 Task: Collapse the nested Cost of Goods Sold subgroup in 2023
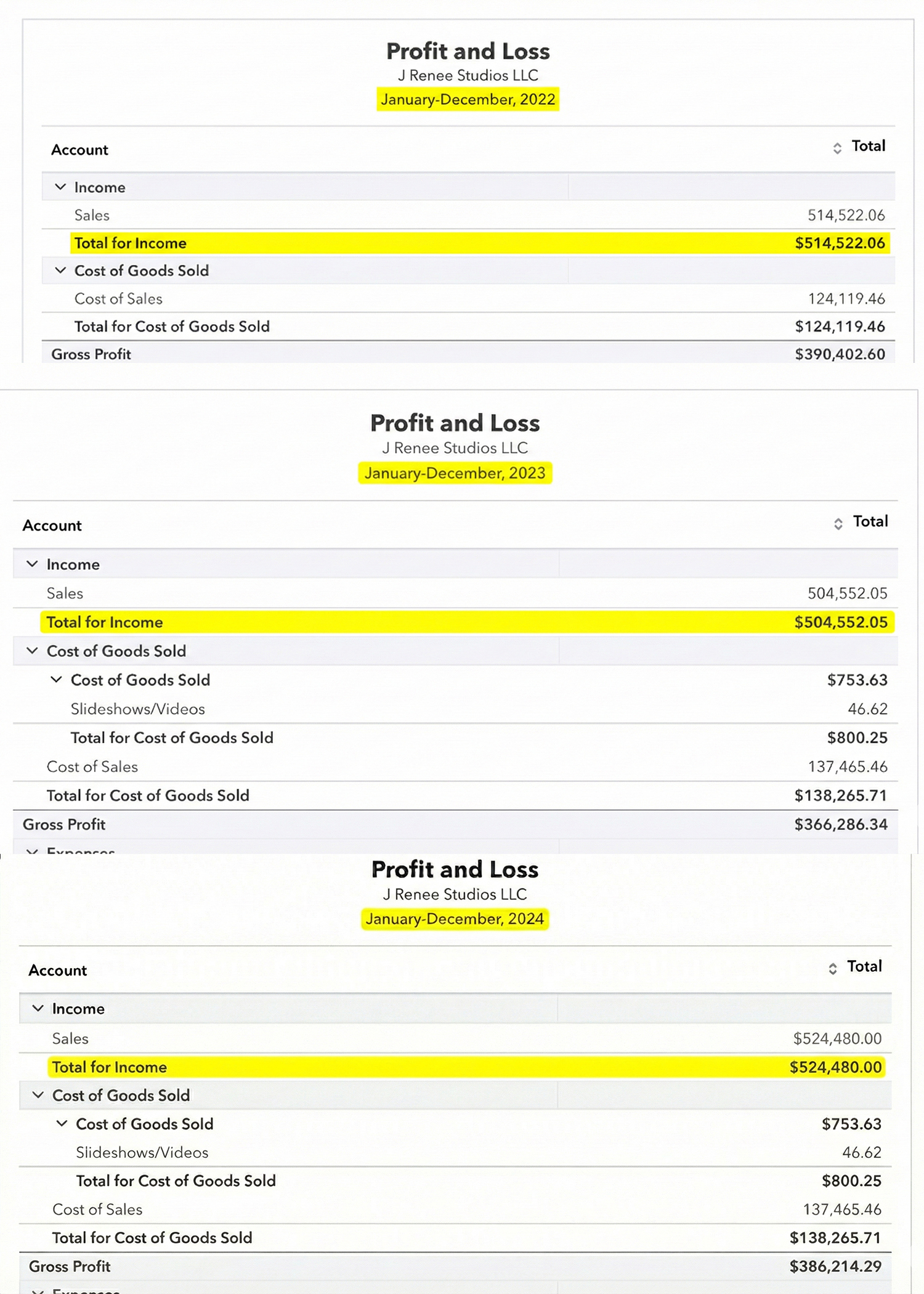56,680
